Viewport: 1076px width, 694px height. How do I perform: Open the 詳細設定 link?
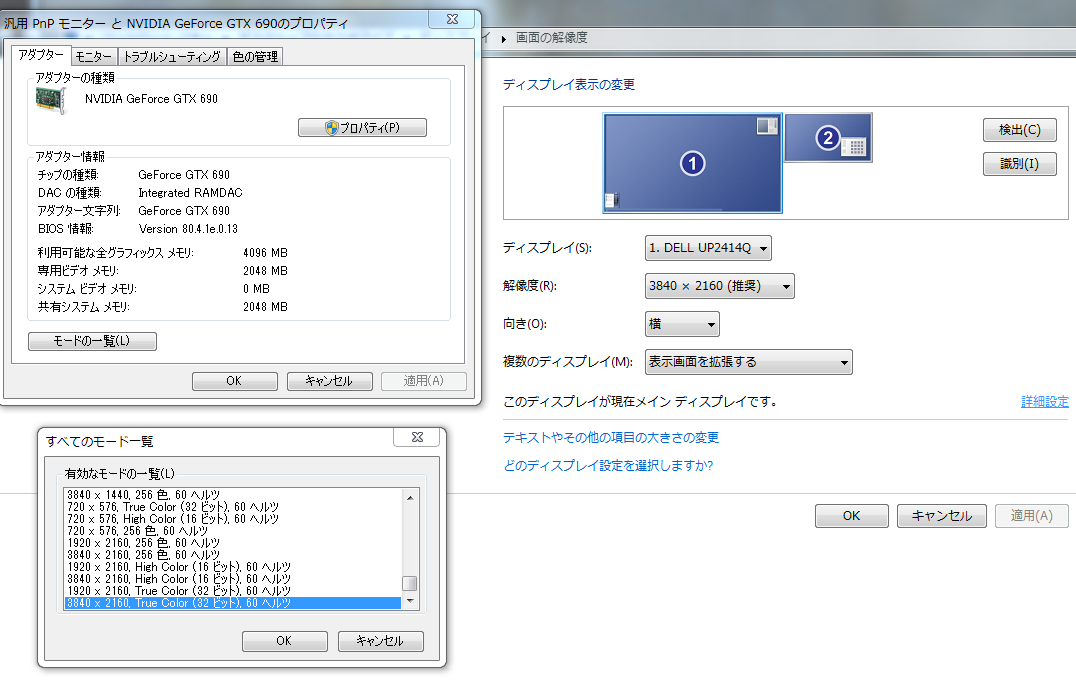(x=1044, y=402)
